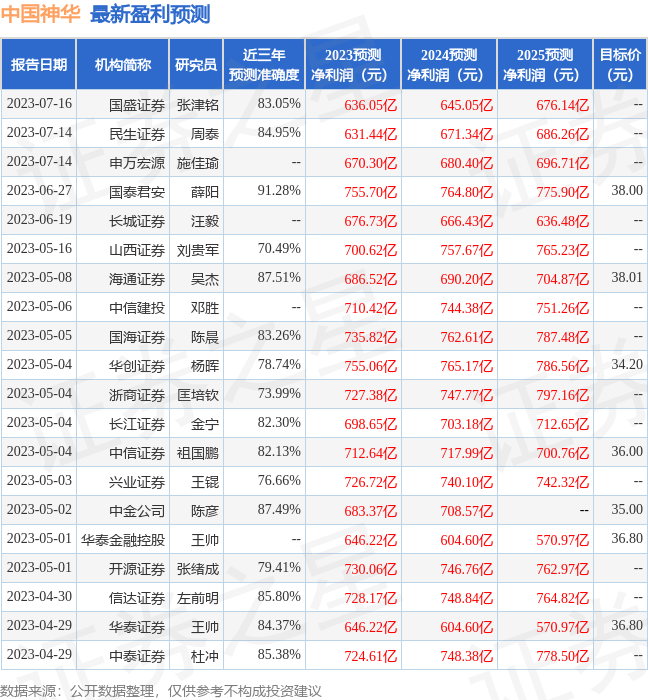The width and height of the screenshot is (648, 700).
Task: Click researcher name 刘贵军
Action: click(198, 250)
